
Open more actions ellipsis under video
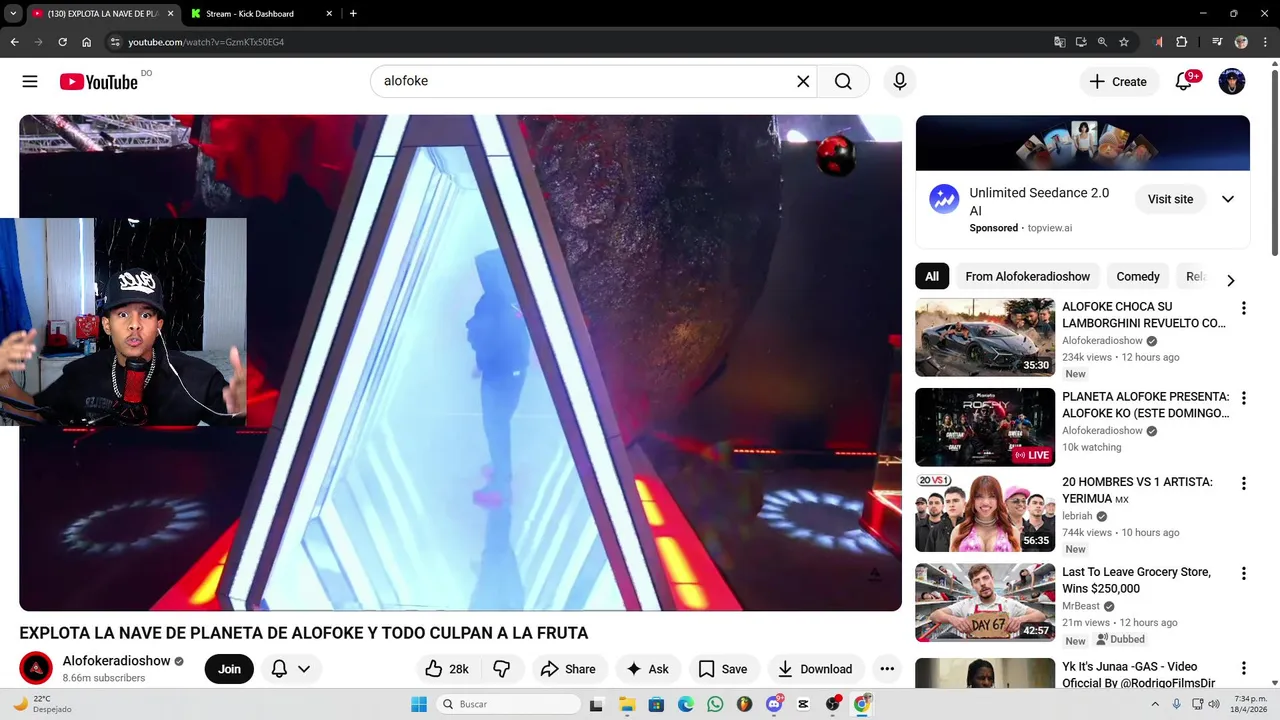(887, 669)
